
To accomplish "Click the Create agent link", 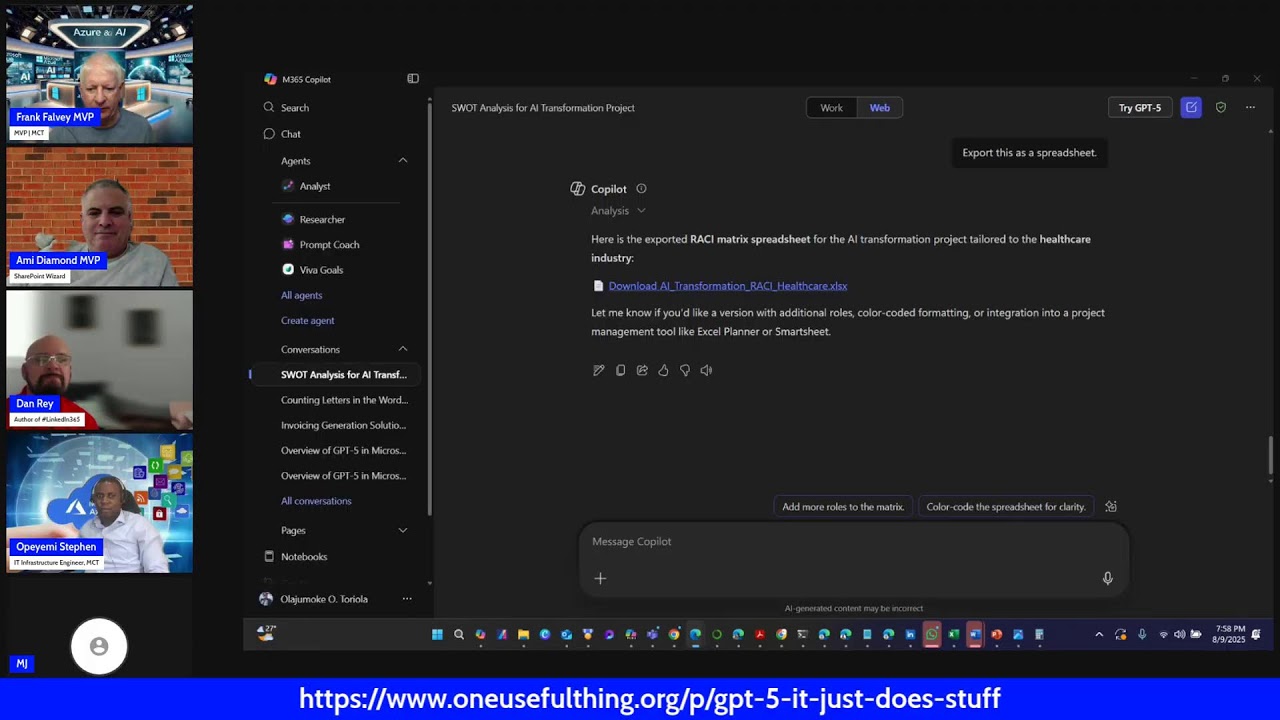I will pyautogui.click(x=307, y=321).
